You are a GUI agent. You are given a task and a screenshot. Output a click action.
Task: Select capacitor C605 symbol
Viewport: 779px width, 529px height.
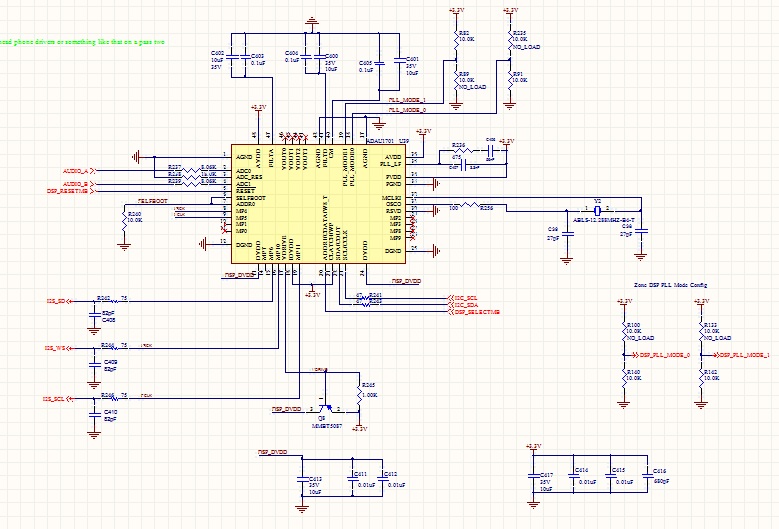pyautogui.click(x=379, y=63)
